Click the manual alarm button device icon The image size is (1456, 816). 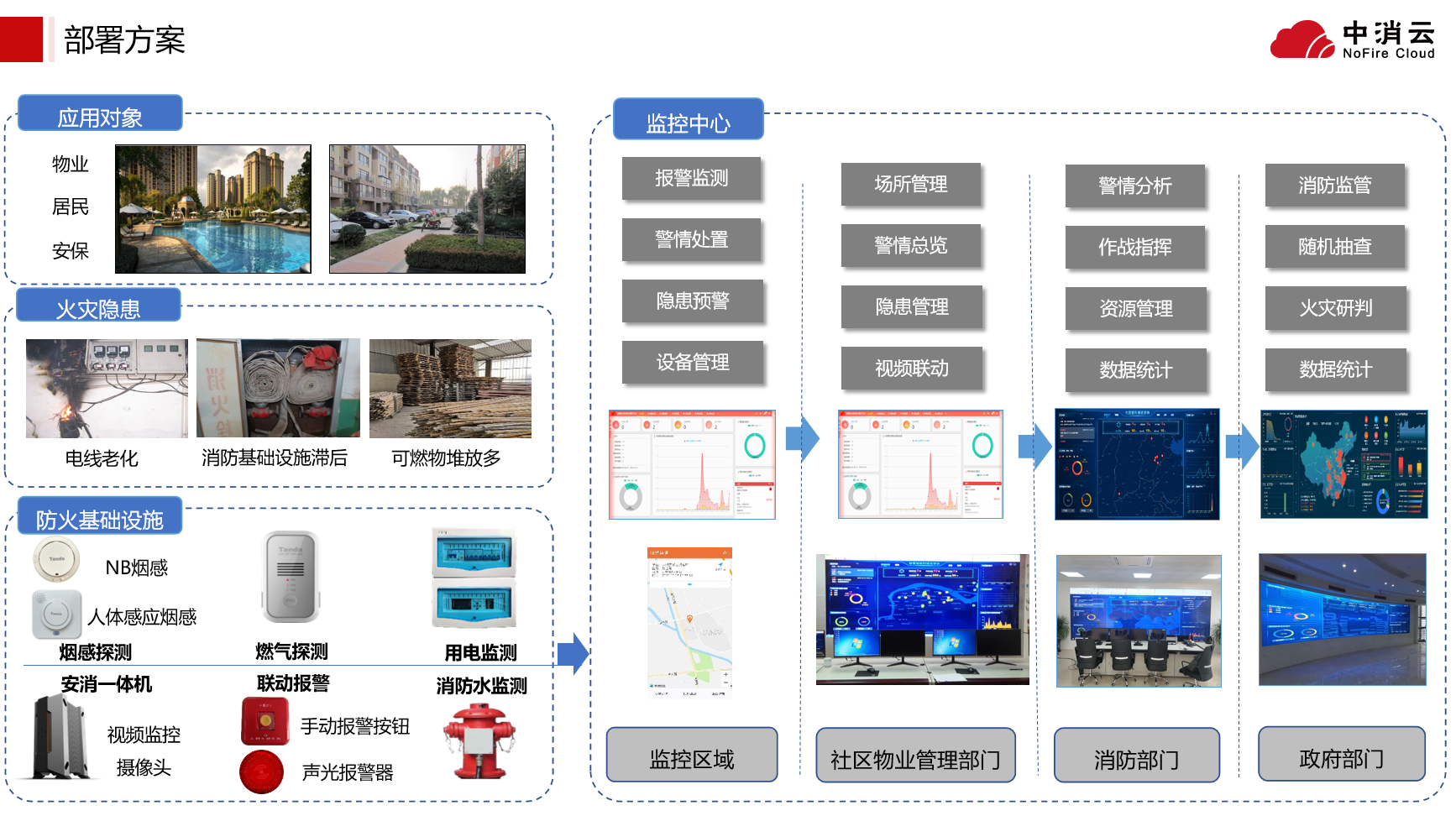point(264,721)
